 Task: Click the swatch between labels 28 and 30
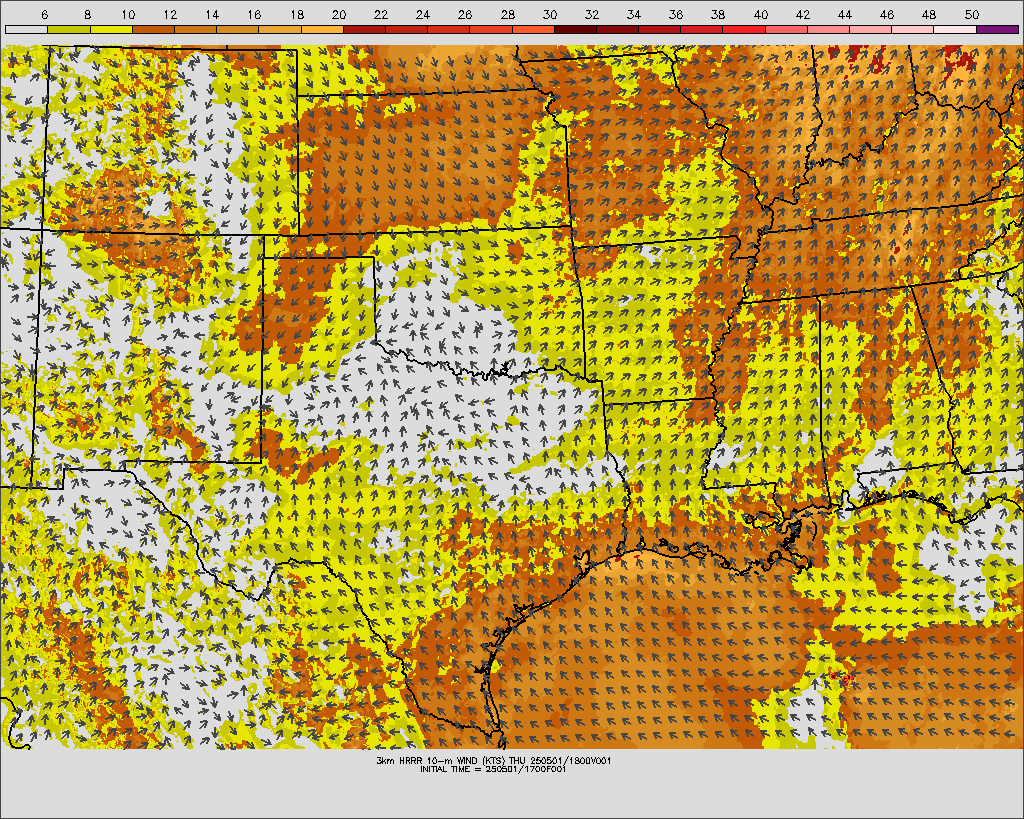(x=533, y=29)
